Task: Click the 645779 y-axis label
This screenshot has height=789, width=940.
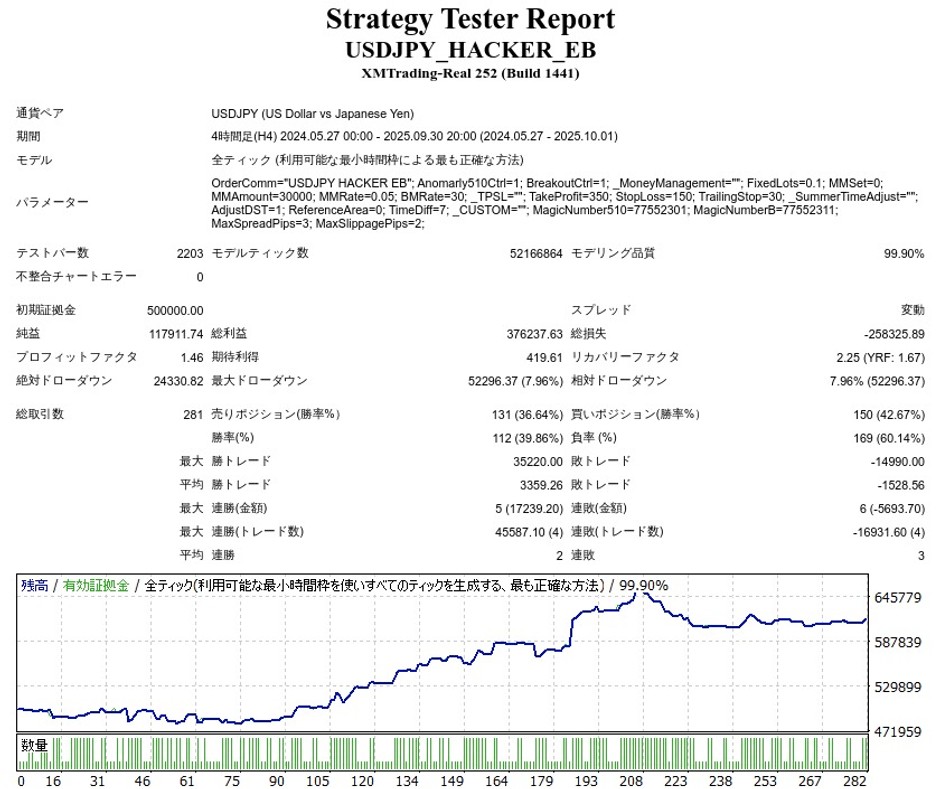Action: pos(897,598)
